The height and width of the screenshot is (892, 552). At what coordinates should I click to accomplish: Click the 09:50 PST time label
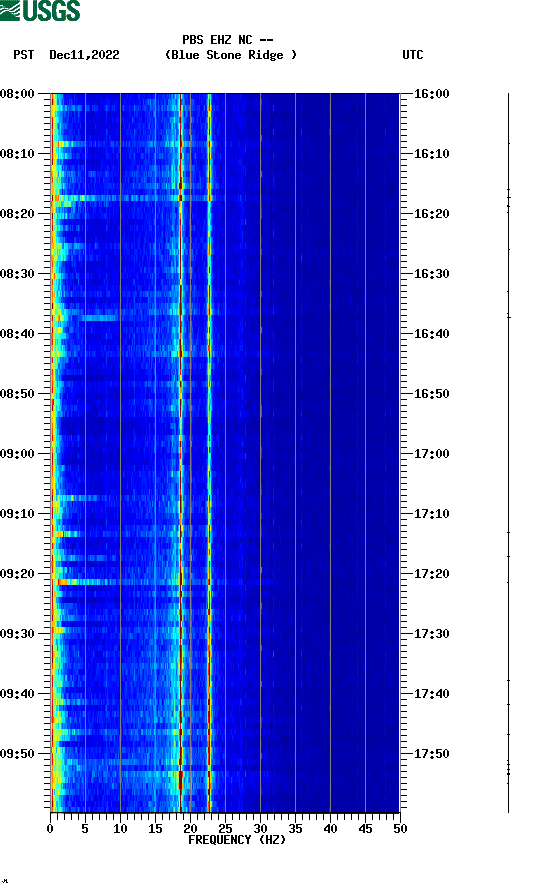[x=18, y=754]
